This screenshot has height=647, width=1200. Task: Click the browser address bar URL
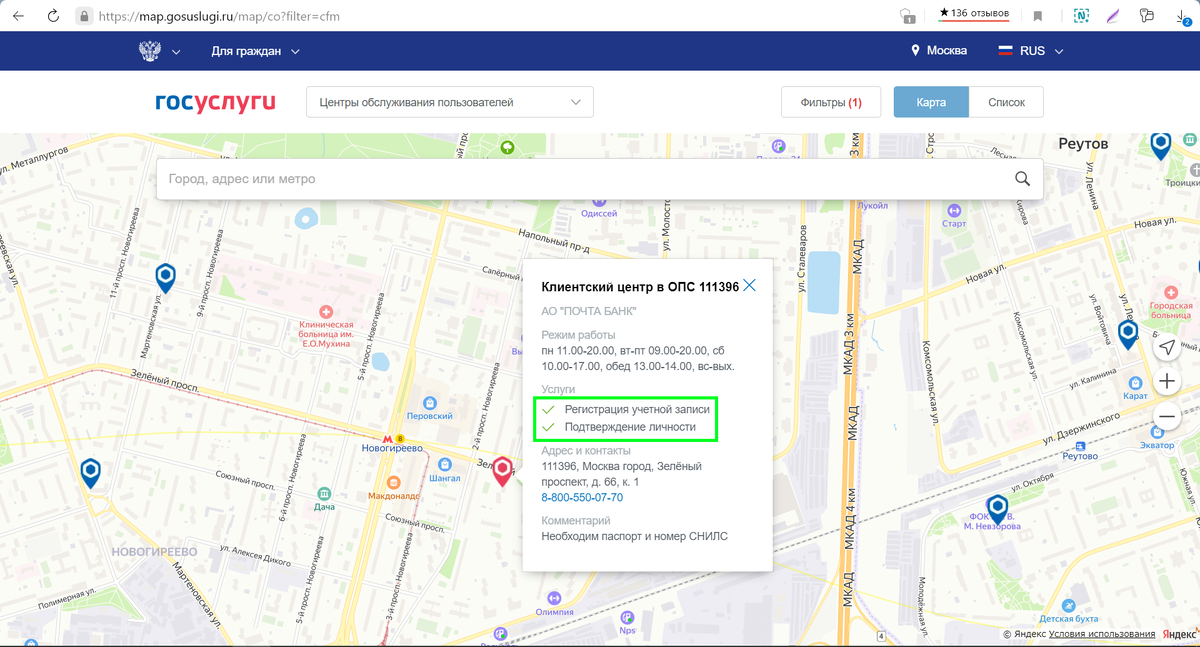220,16
